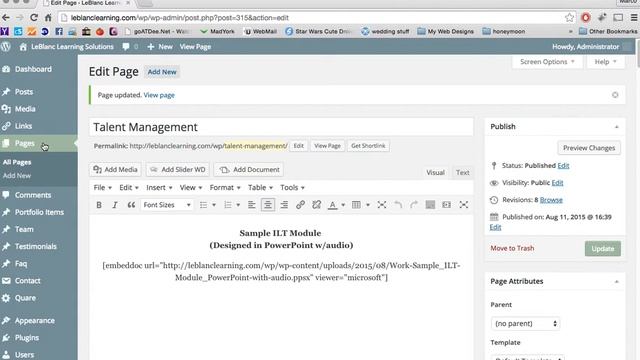Click the Update button

602,249
